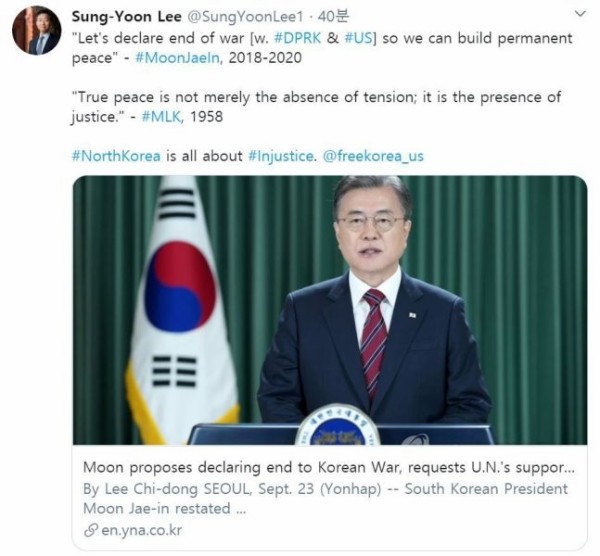Screen dimensions: 600x556
Task: Follow the #DPRK hashtag
Action: click(x=298, y=38)
